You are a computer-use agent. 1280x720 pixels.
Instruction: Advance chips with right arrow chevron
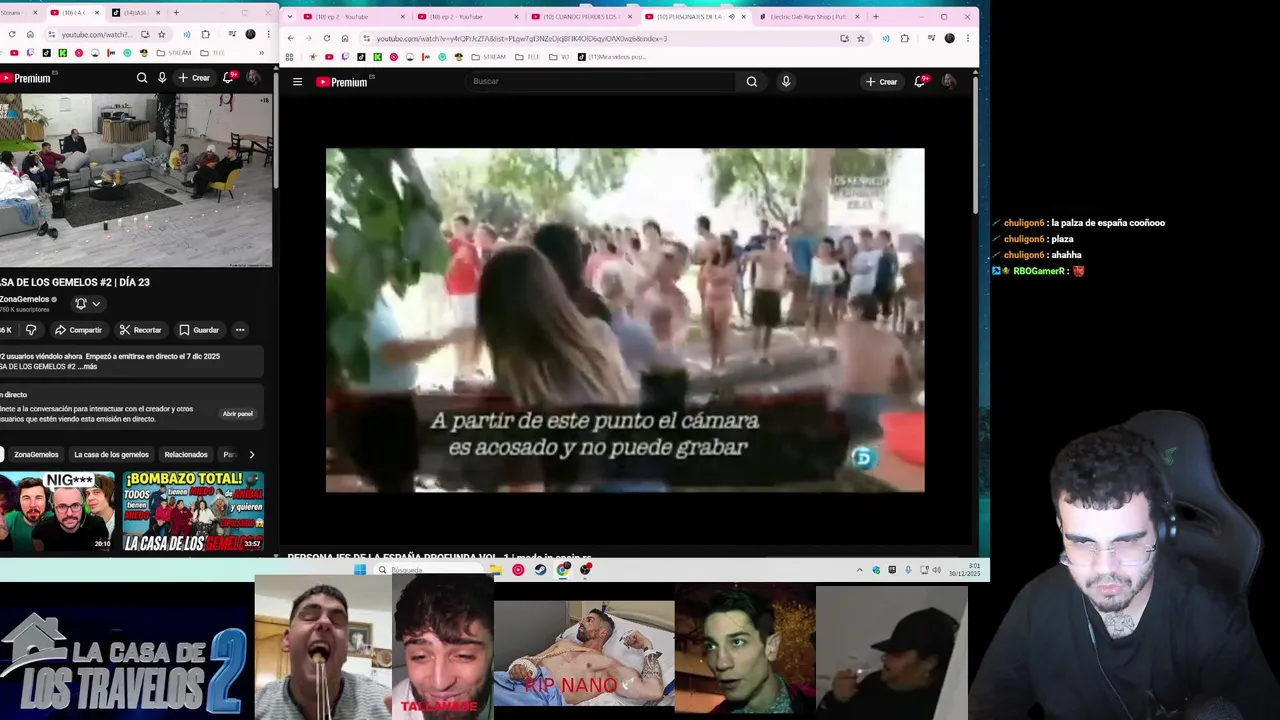[251, 454]
